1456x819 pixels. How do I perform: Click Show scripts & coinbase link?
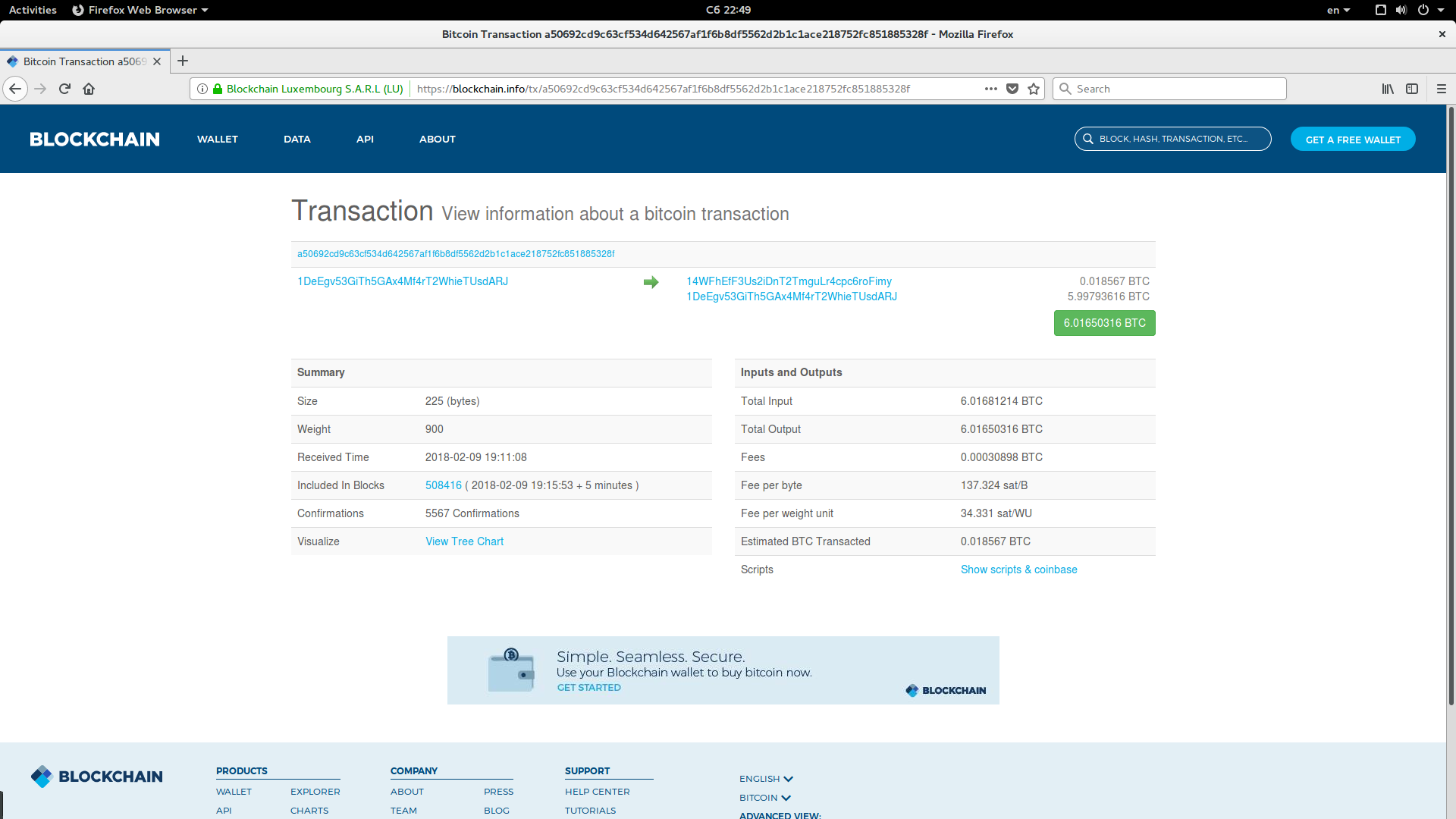pos(1018,570)
